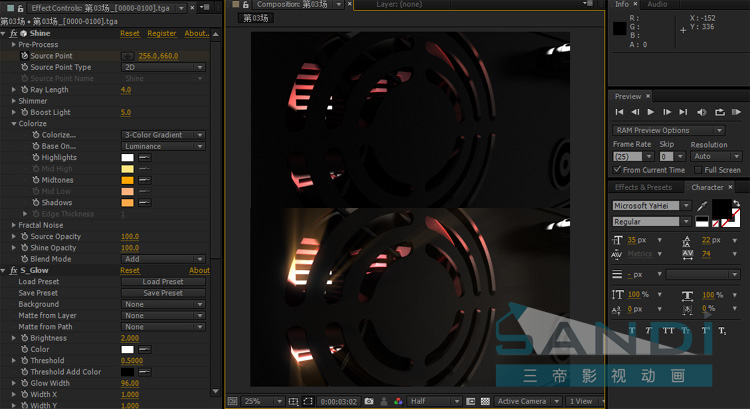750x409 pixels.
Task: Open the Microsoft YaHei font dropdown
Action: pyautogui.click(x=686, y=206)
